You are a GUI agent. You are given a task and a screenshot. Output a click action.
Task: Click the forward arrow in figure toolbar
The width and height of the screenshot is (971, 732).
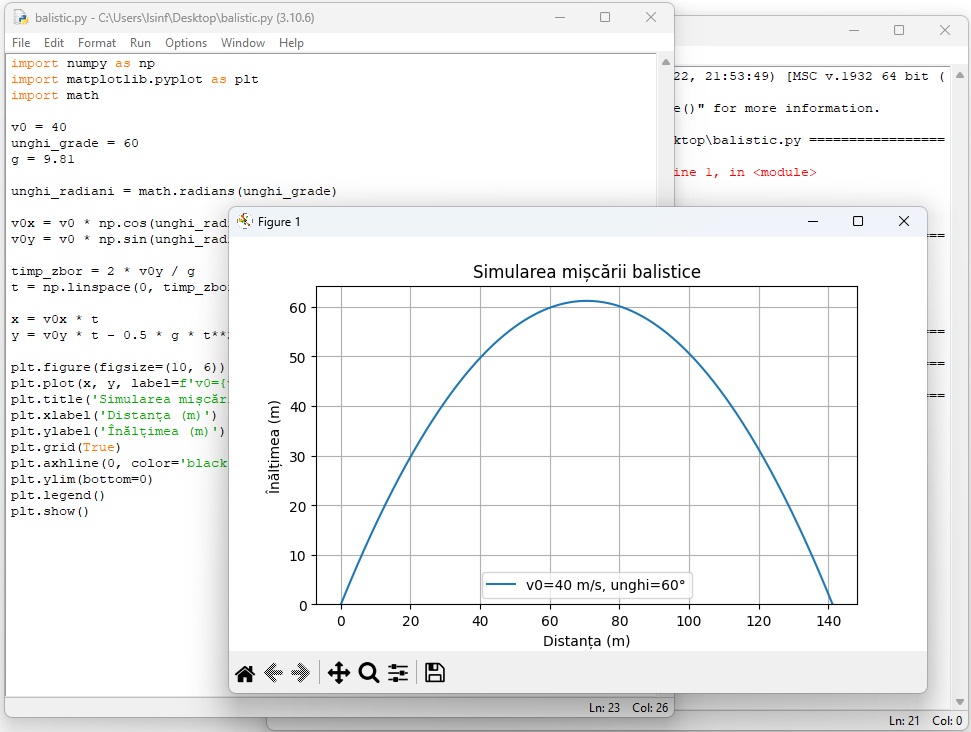click(x=300, y=673)
